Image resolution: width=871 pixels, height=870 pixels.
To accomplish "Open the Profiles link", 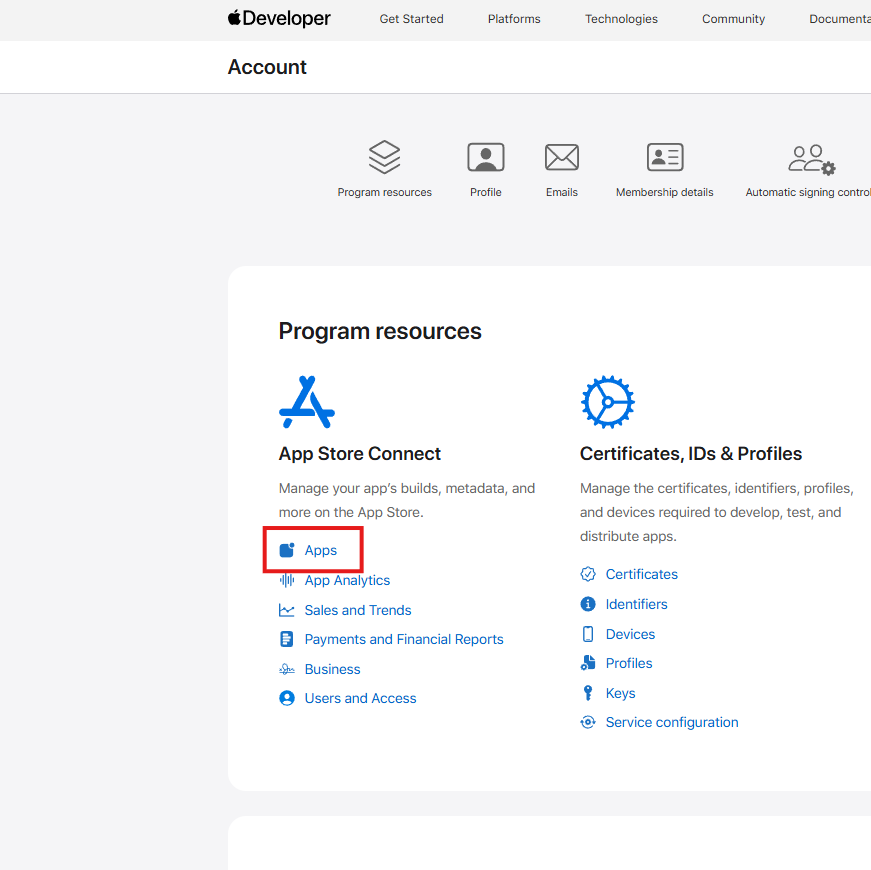I will coord(629,663).
